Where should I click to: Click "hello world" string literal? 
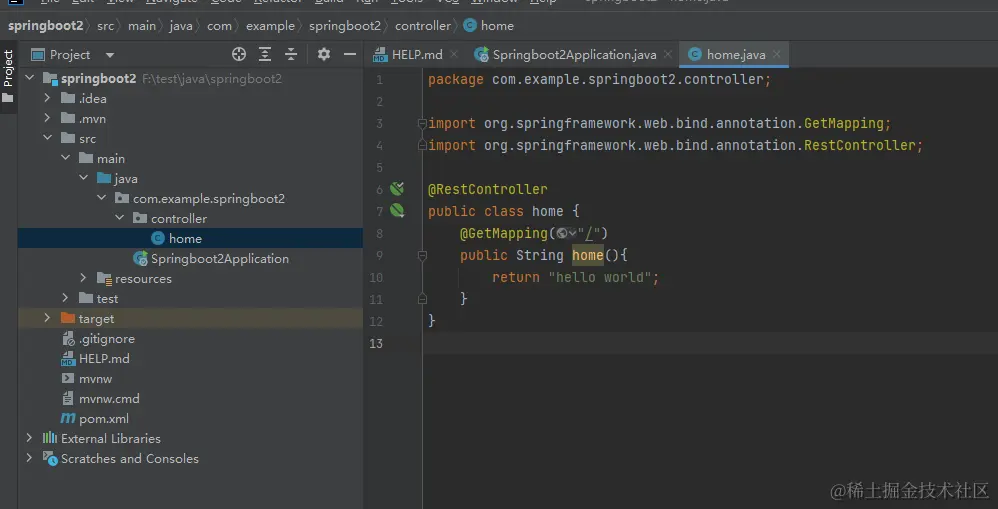600,277
